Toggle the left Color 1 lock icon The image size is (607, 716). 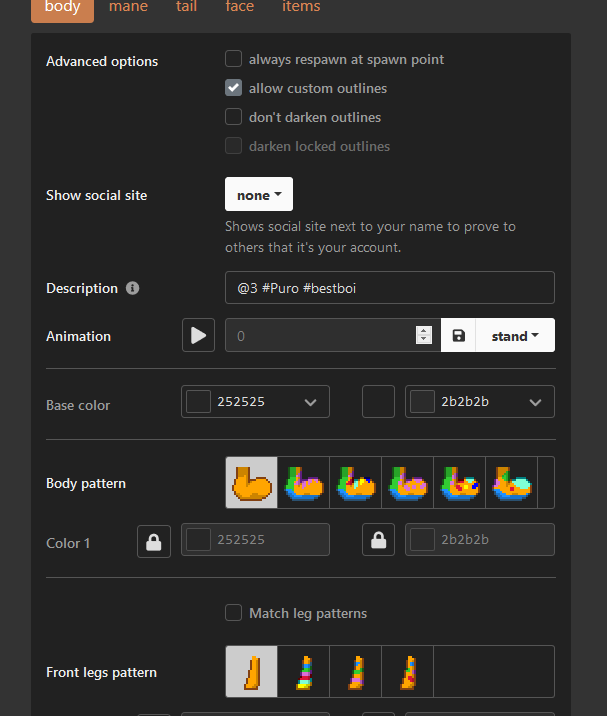tap(154, 541)
